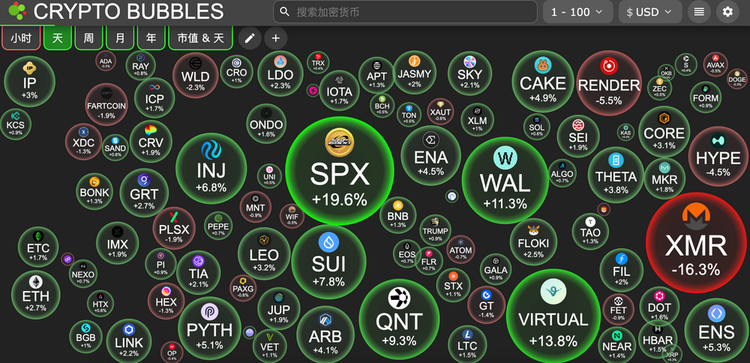Click the Crypto Bubbles logo icon
Image resolution: width=750 pixels, height=363 pixels.
point(18,11)
